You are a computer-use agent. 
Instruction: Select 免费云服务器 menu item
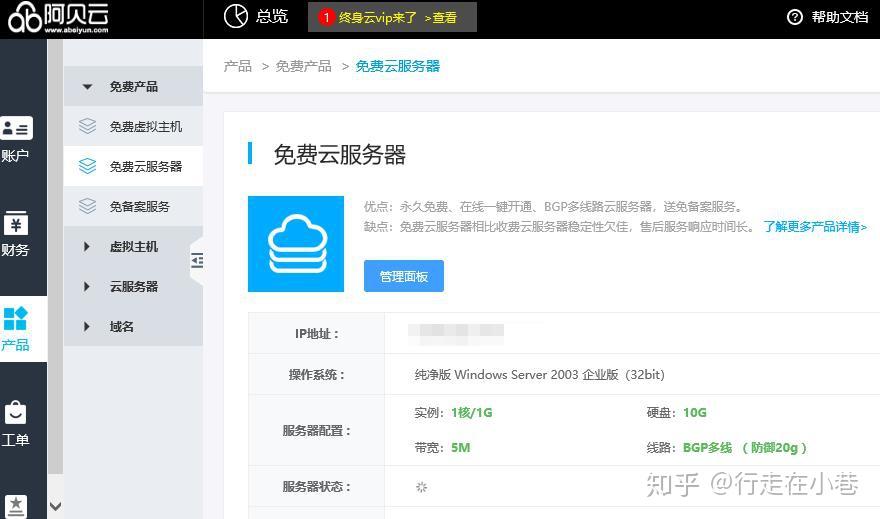coord(134,166)
